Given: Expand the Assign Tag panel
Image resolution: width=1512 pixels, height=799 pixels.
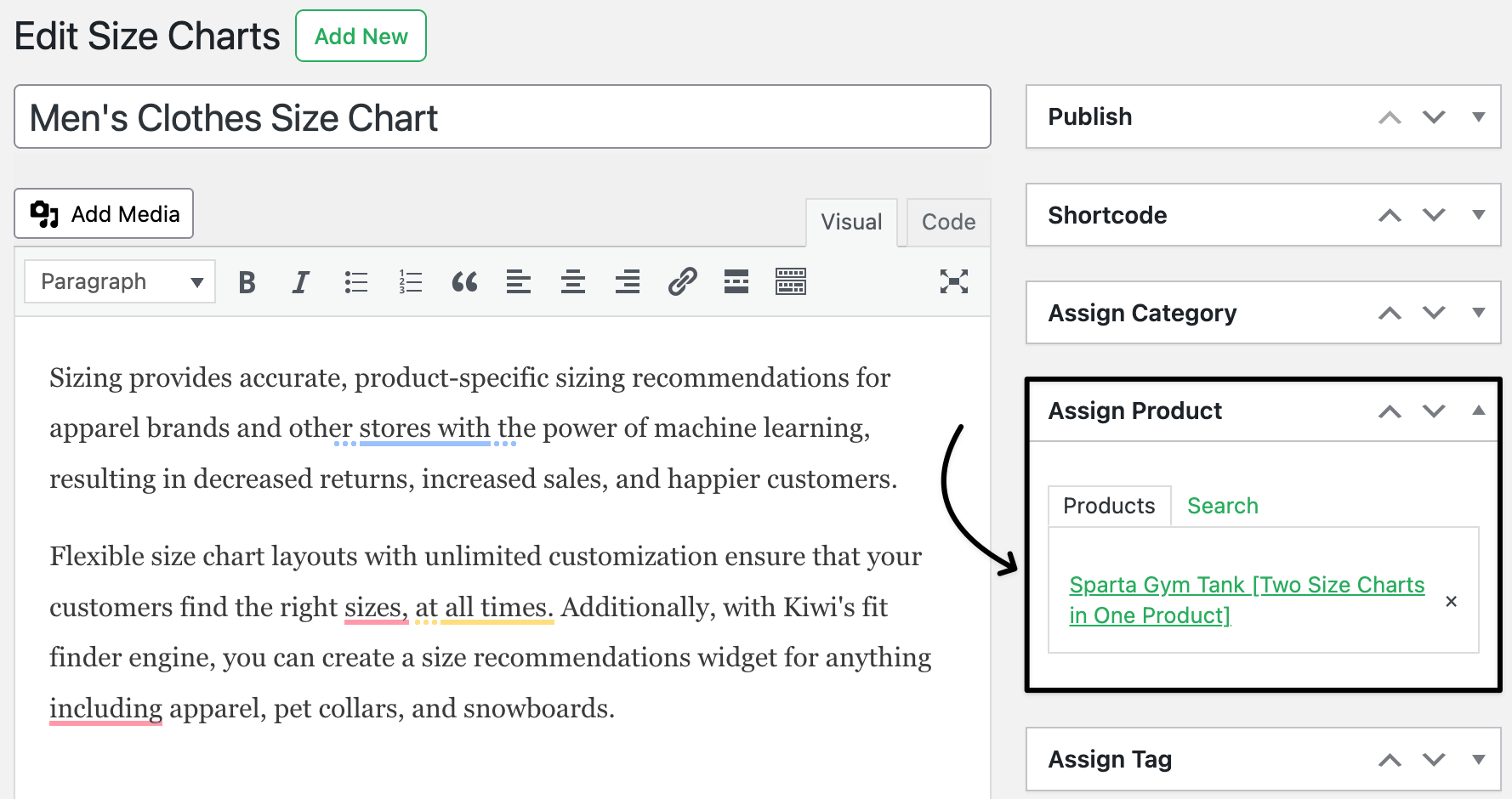Looking at the screenshot, I should pos(1479,760).
